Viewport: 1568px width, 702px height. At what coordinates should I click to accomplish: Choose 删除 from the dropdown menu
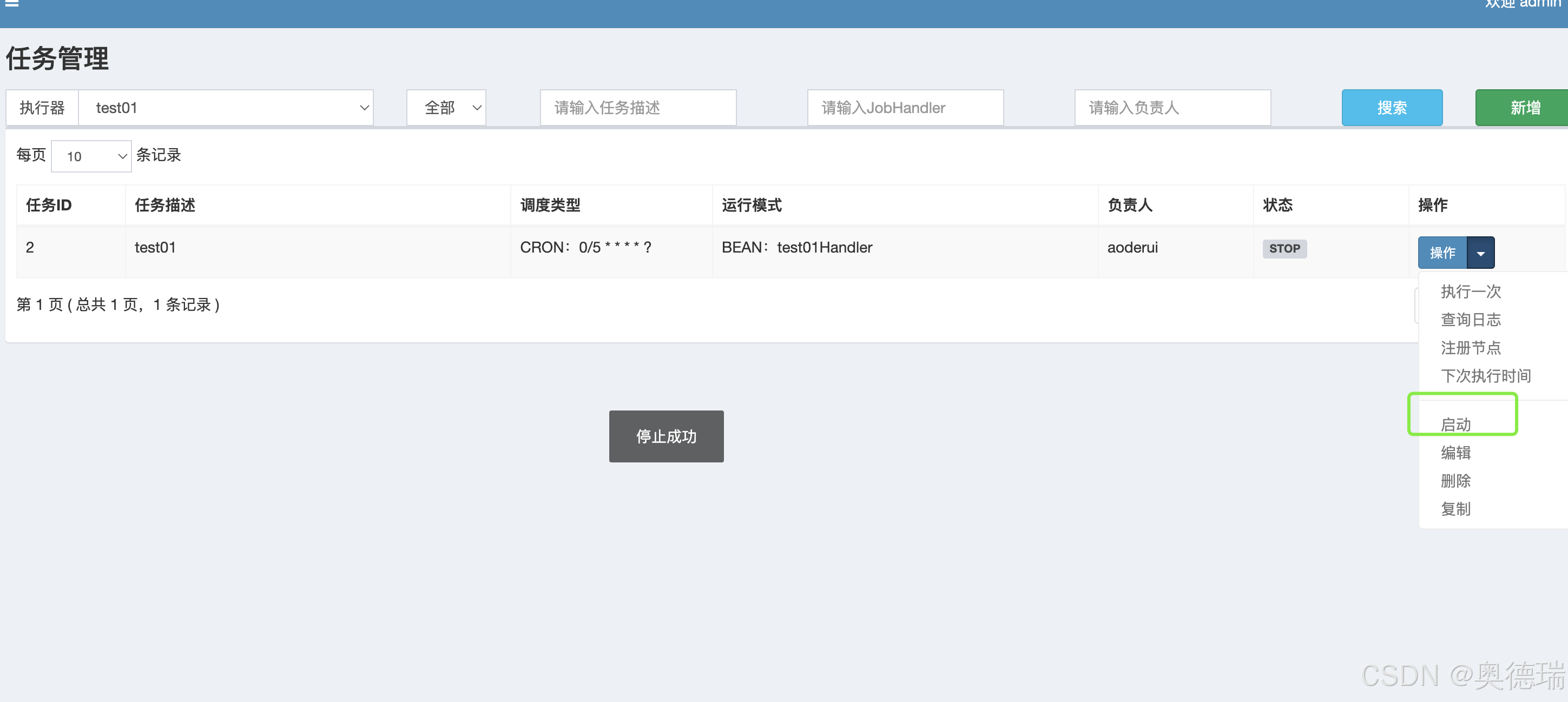[x=1455, y=481]
